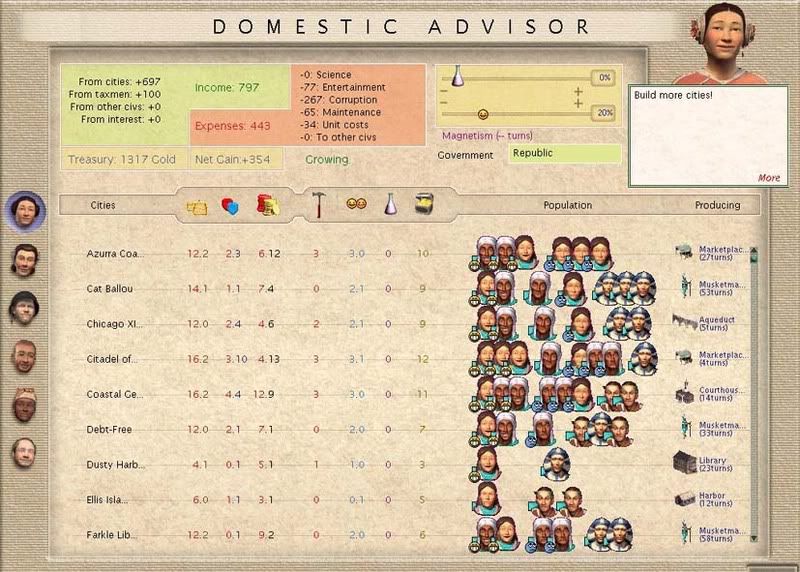
Task: Open the Azurra Coa... city row
Action: pyautogui.click(x=115, y=254)
